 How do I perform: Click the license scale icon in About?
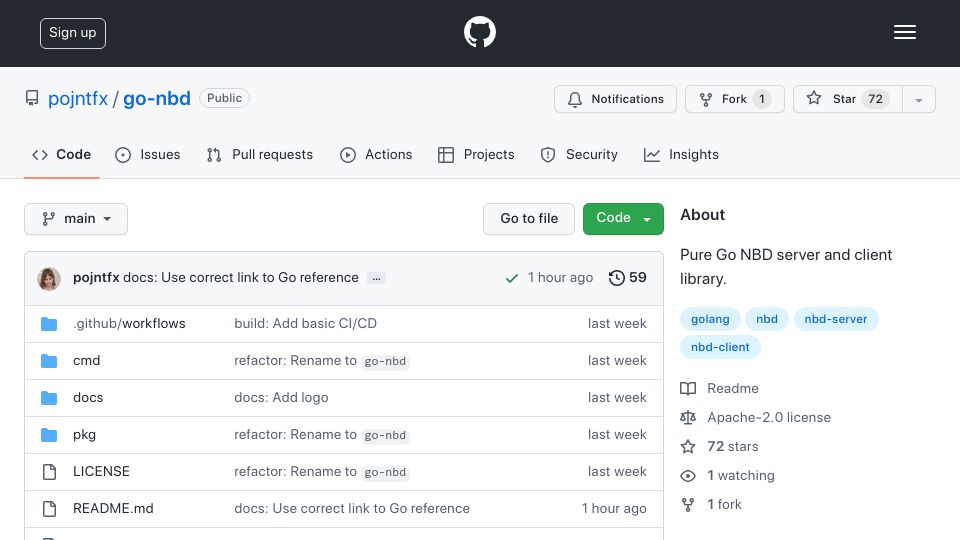coord(688,418)
